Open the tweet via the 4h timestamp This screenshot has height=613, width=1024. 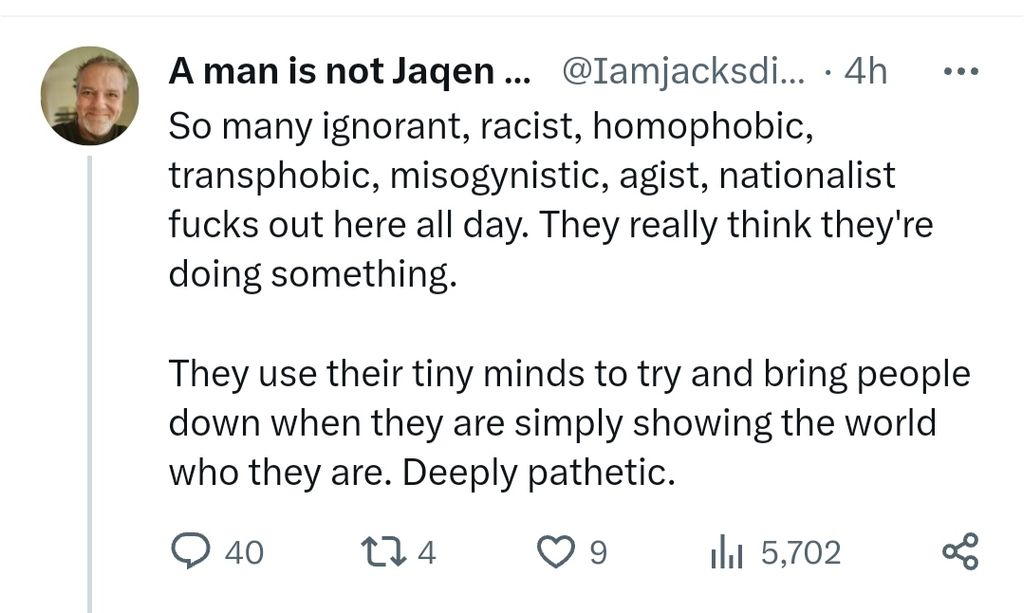865,72
